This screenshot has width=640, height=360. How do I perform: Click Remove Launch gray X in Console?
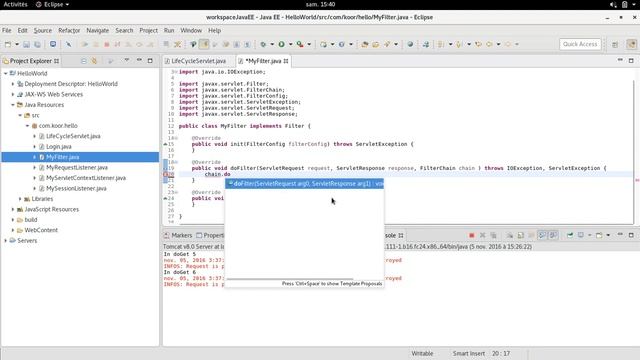tap(482, 236)
